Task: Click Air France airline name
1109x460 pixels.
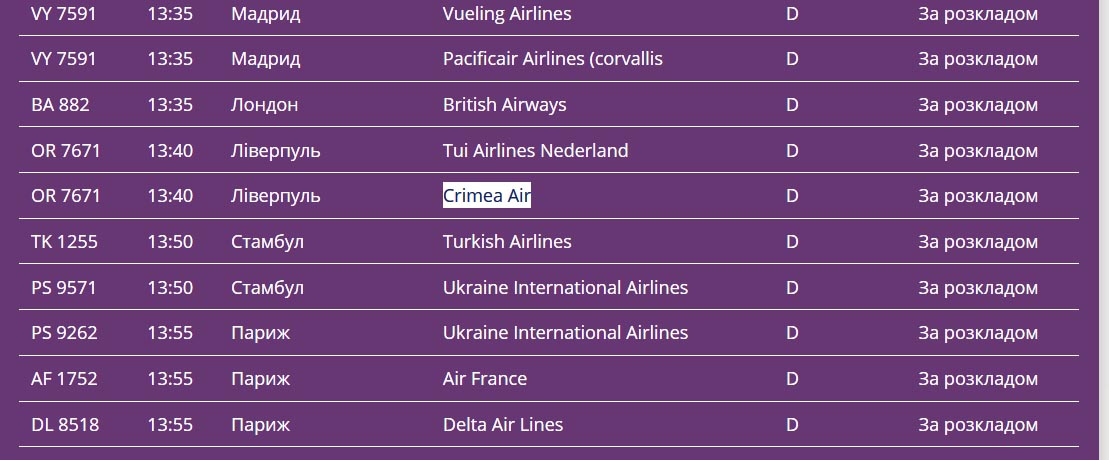Action: [x=484, y=379]
